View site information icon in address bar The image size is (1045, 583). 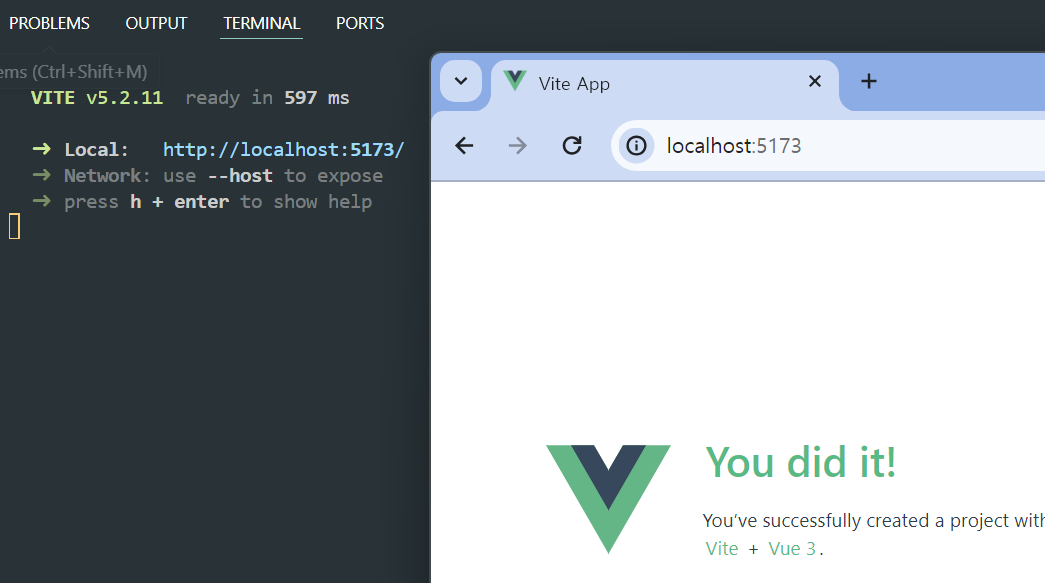[x=636, y=145]
